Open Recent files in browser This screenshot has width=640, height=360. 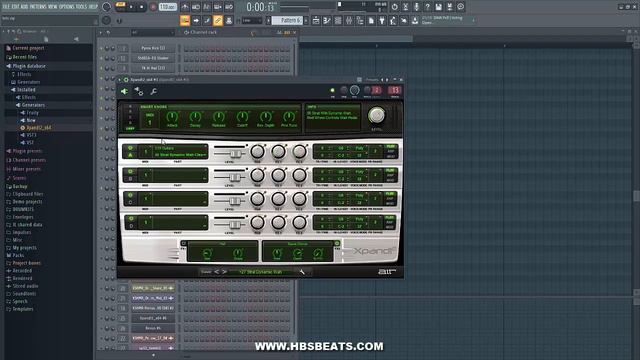[x=24, y=57]
